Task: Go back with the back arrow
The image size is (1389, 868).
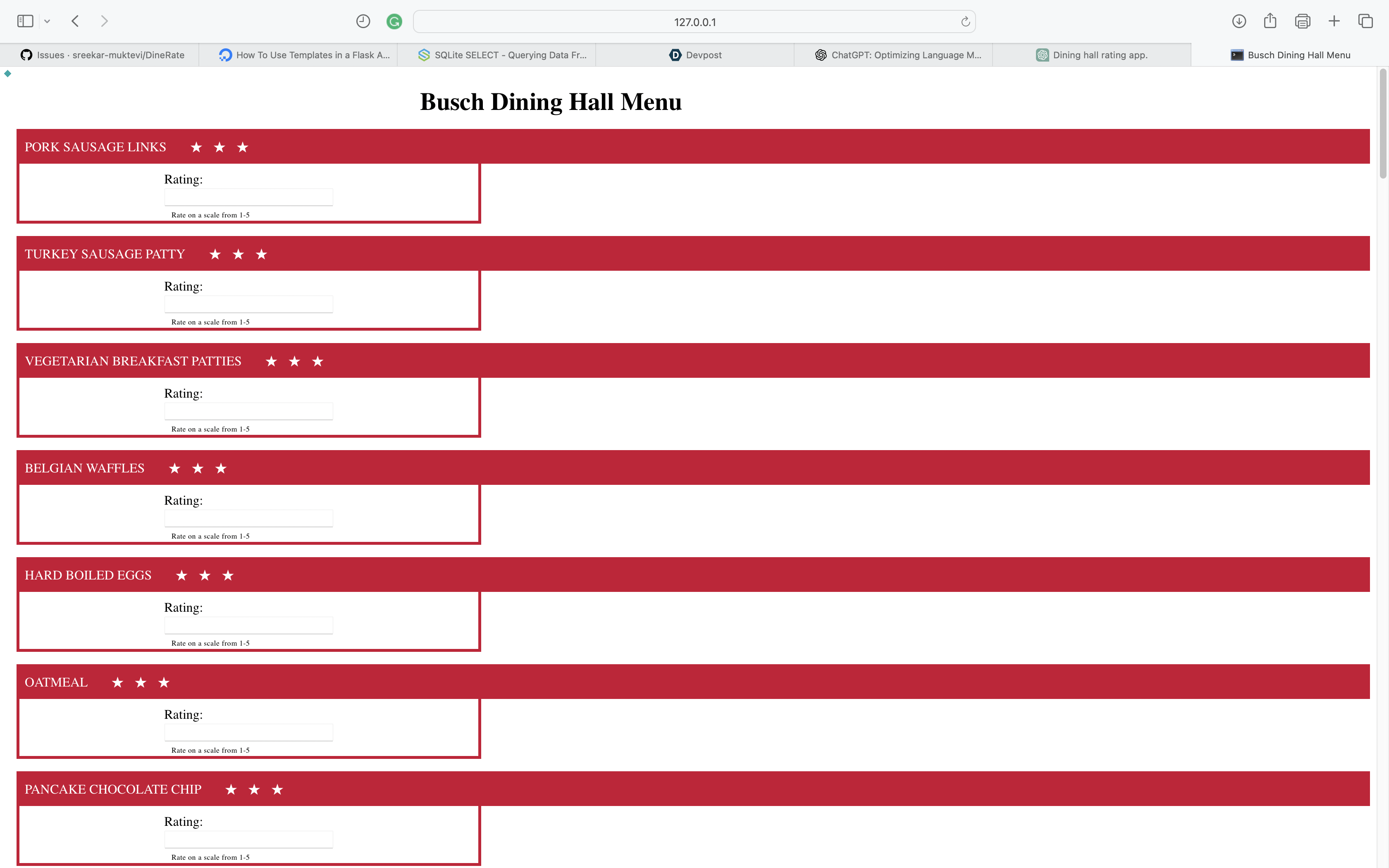Action: [x=75, y=21]
